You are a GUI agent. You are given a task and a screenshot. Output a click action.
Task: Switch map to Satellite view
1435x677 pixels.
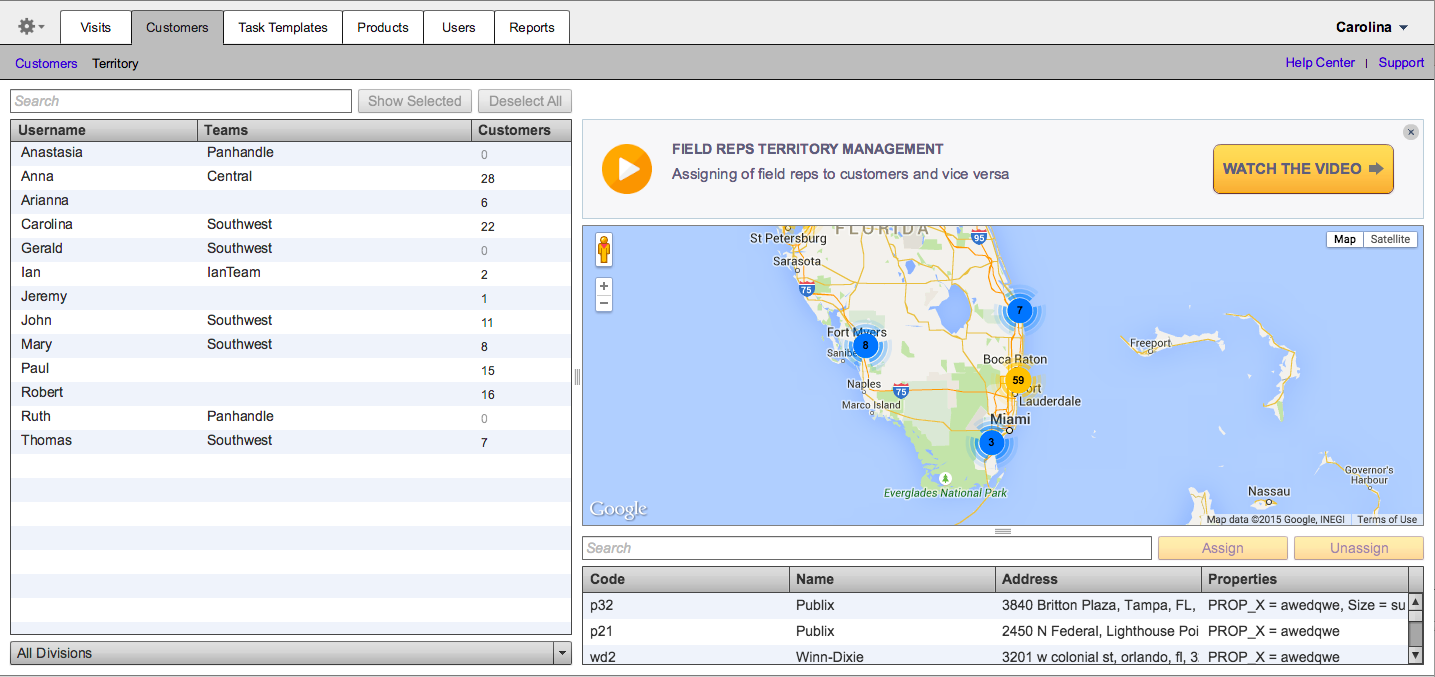[1390, 239]
